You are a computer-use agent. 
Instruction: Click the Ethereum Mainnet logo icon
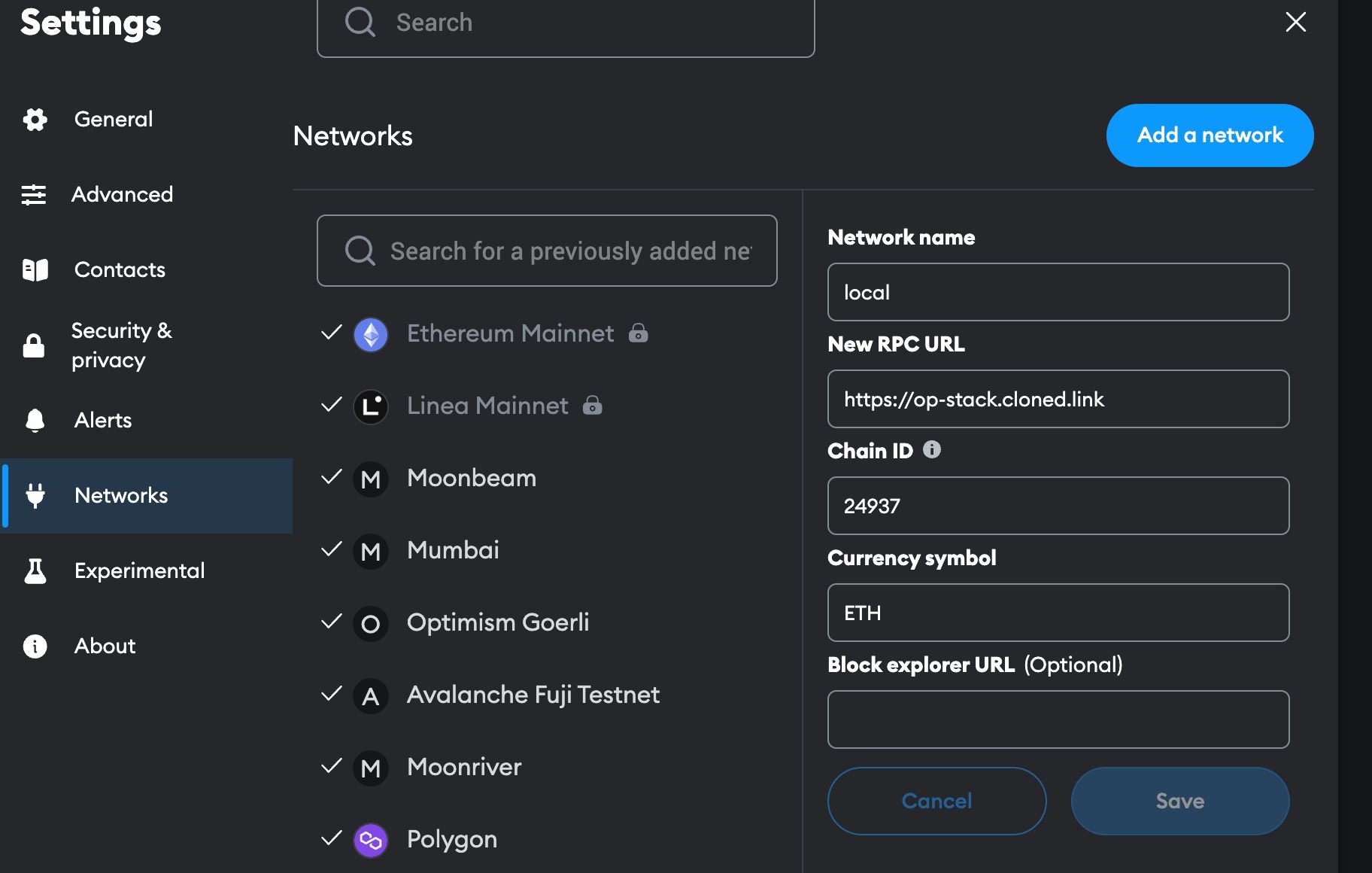tap(371, 334)
